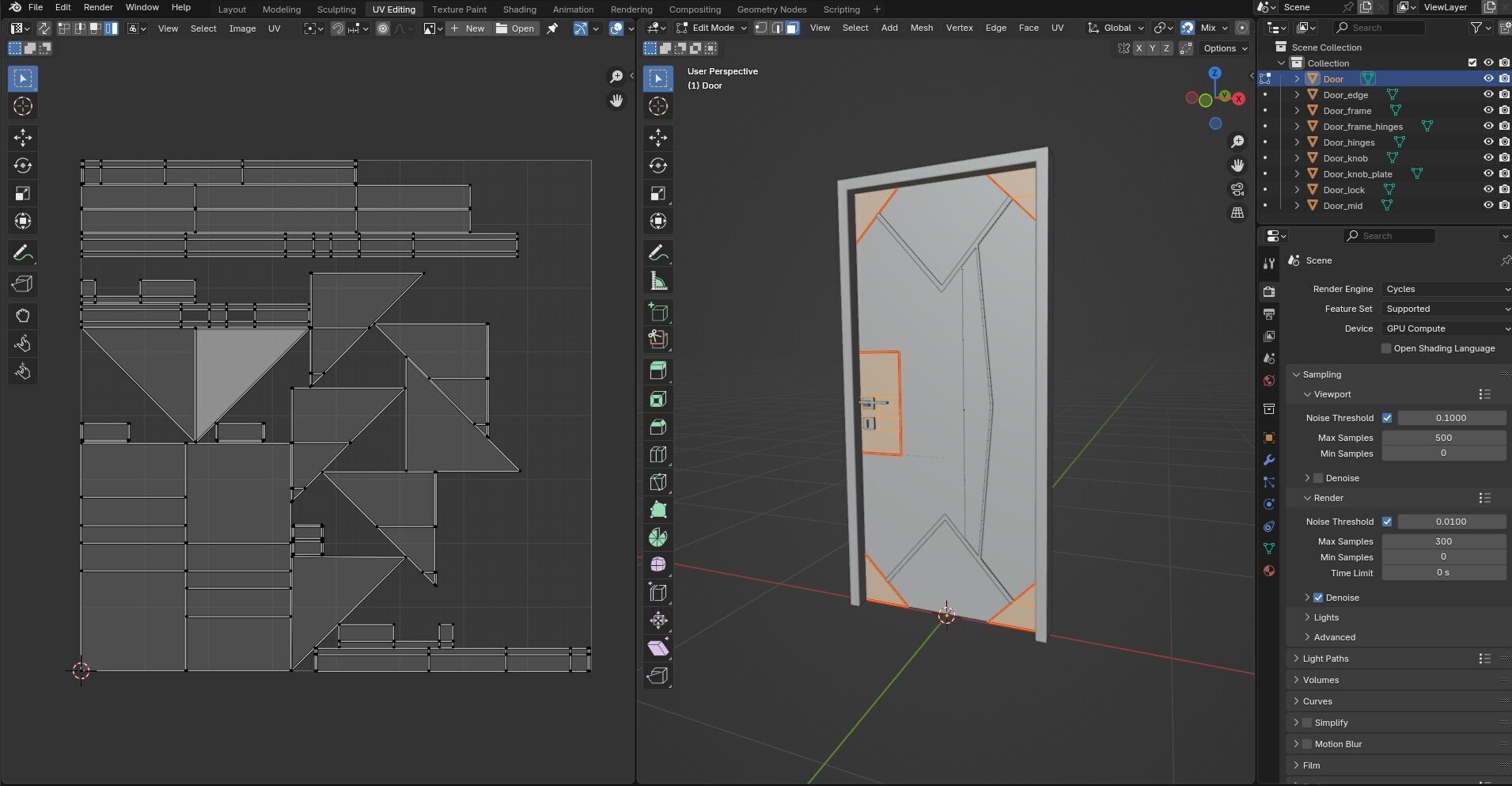The image size is (1512, 786).
Task: Select the Shear tool
Action: 657,648
